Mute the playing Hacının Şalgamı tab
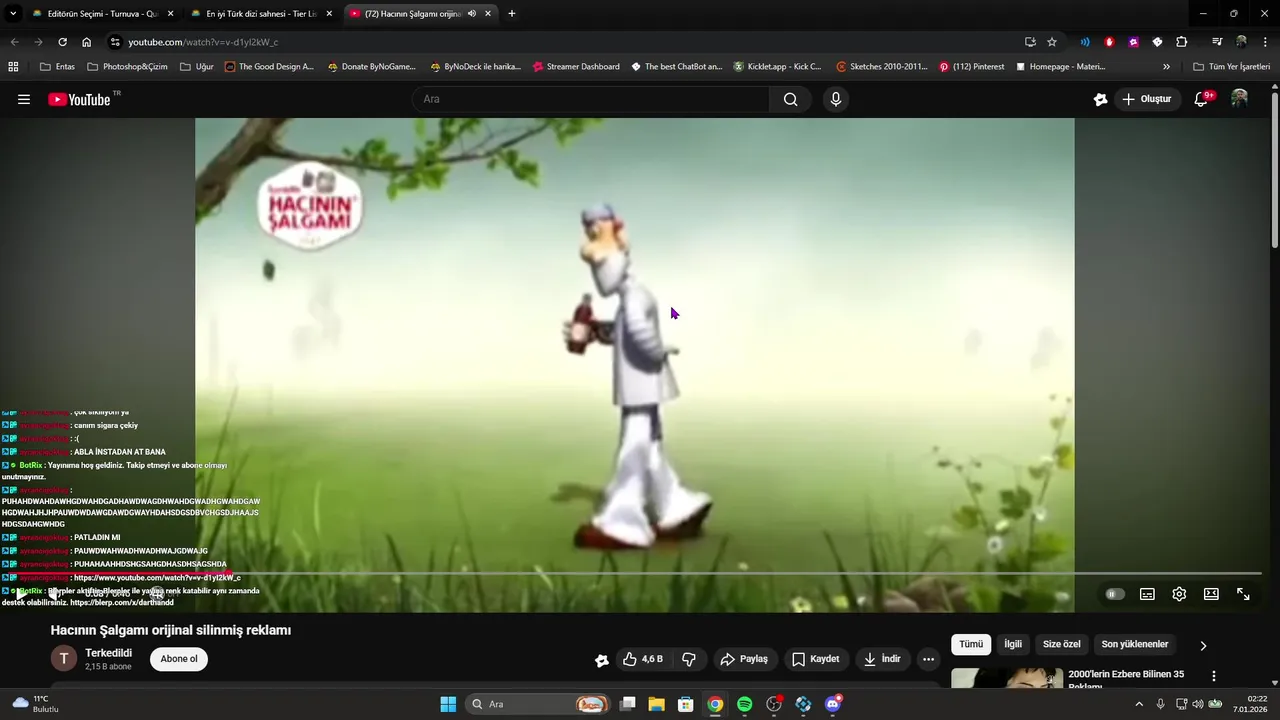This screenshot has height=720, width=1280. pyautogui.click(x=472, y=14)
